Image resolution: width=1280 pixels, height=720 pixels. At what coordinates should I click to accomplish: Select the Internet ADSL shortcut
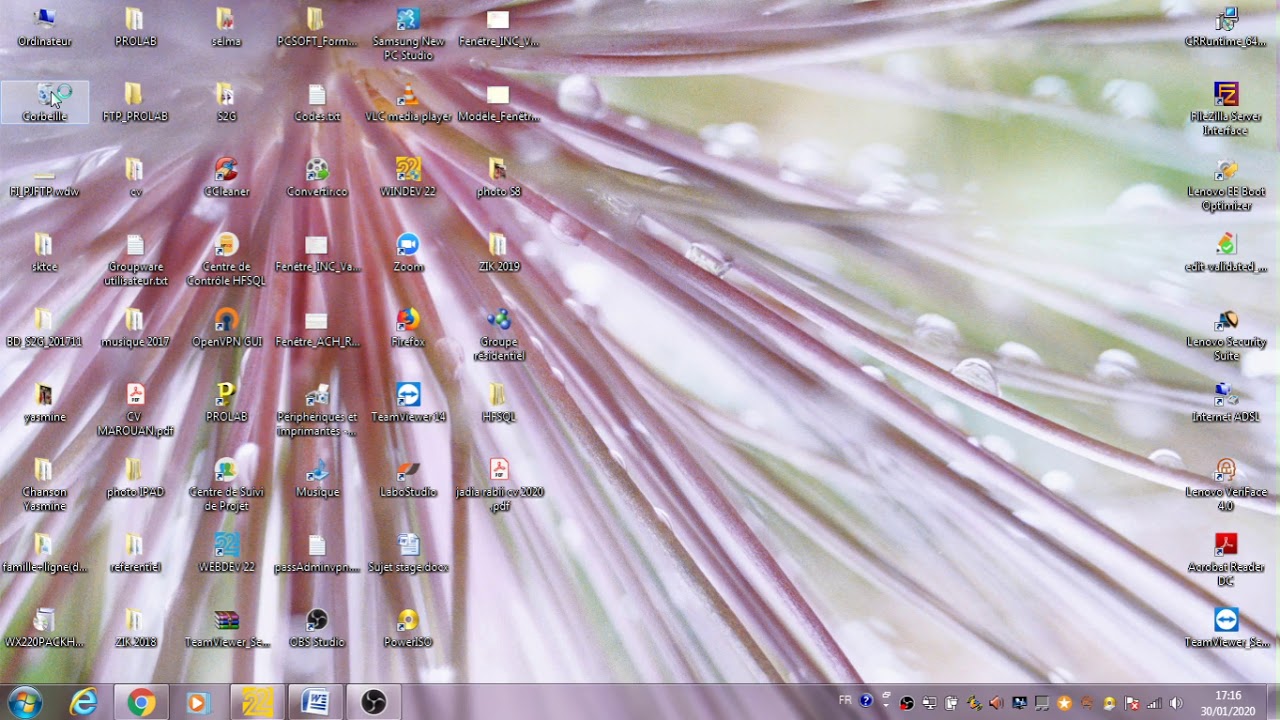pos(1226,402)
